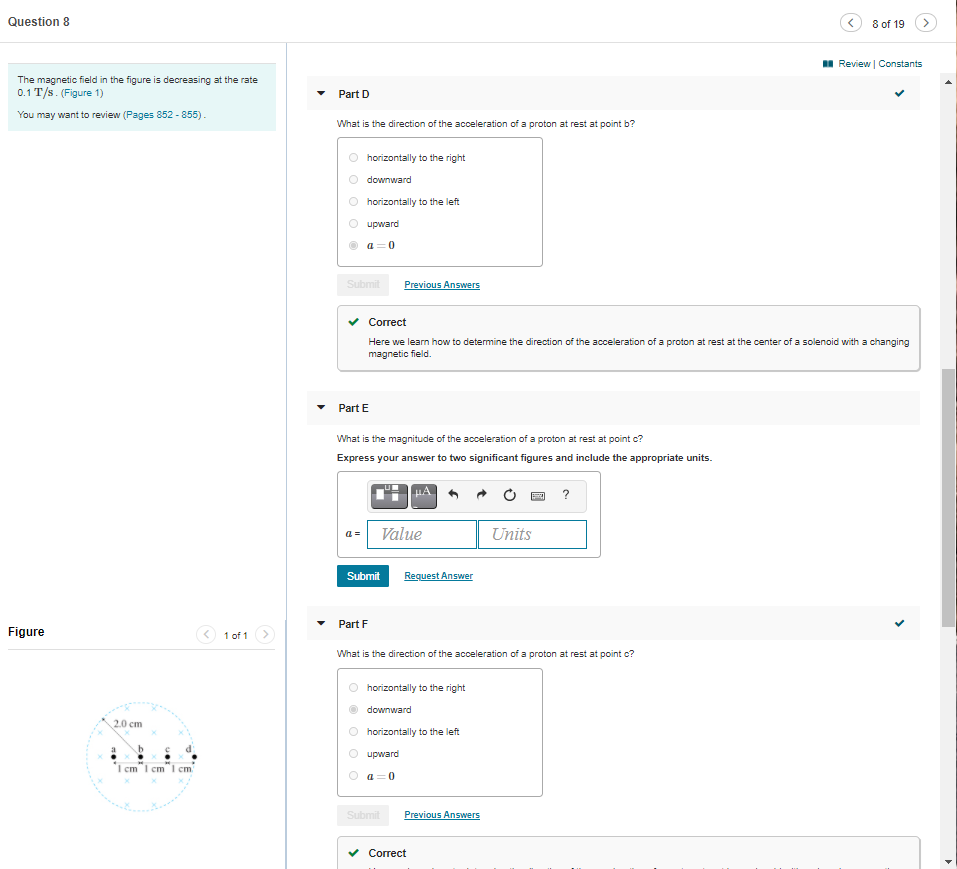Go to next question arrow
This screenshot has height=869, width=957.
pos(926,23)
